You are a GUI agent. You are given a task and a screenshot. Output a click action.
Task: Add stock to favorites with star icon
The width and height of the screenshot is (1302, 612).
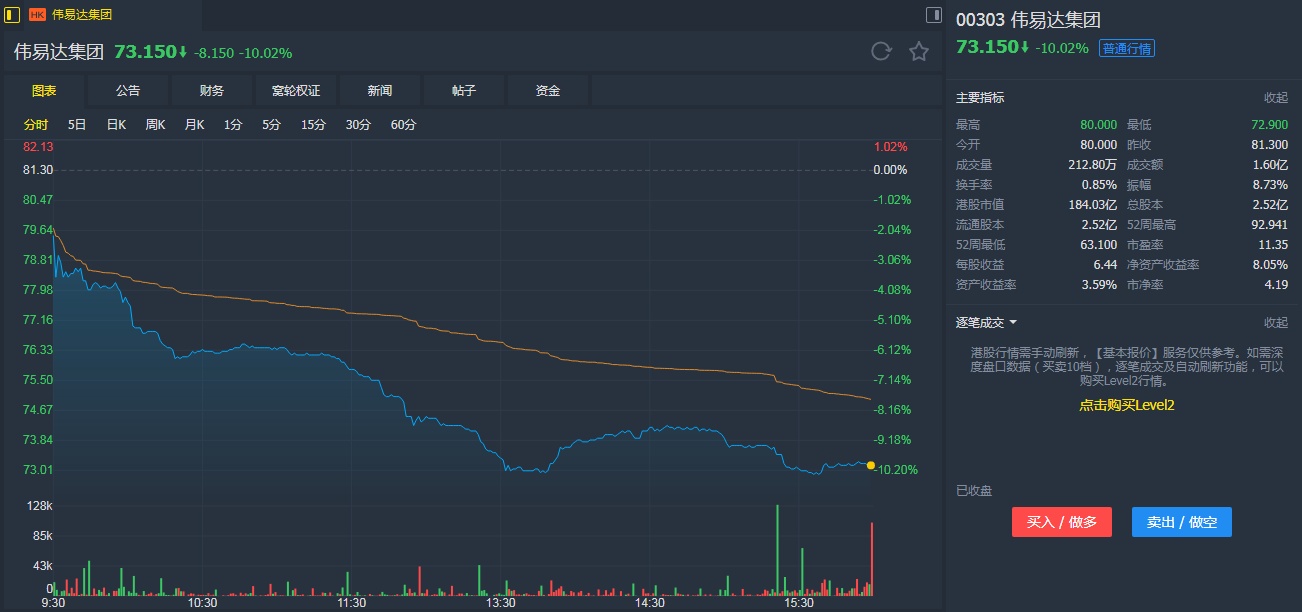tap(919, 51)
